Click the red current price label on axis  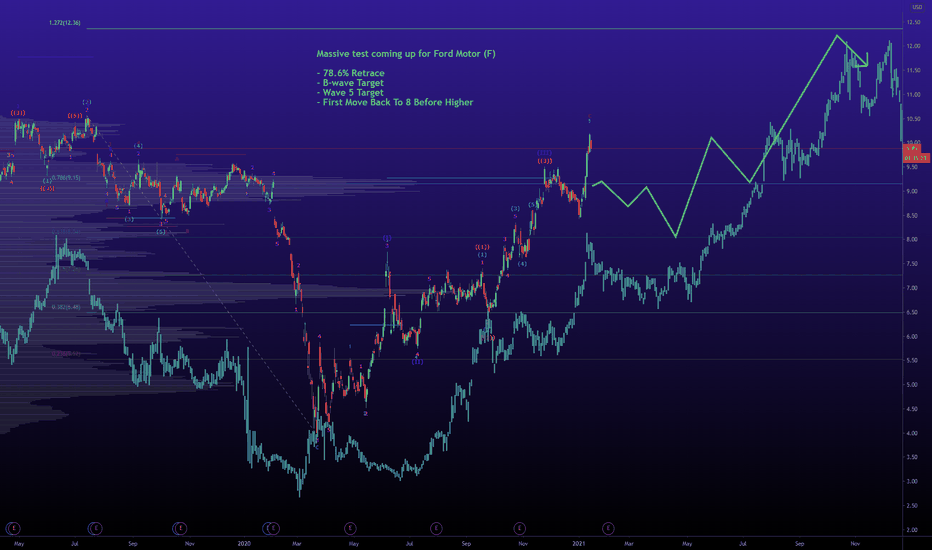tap(916, 153)
